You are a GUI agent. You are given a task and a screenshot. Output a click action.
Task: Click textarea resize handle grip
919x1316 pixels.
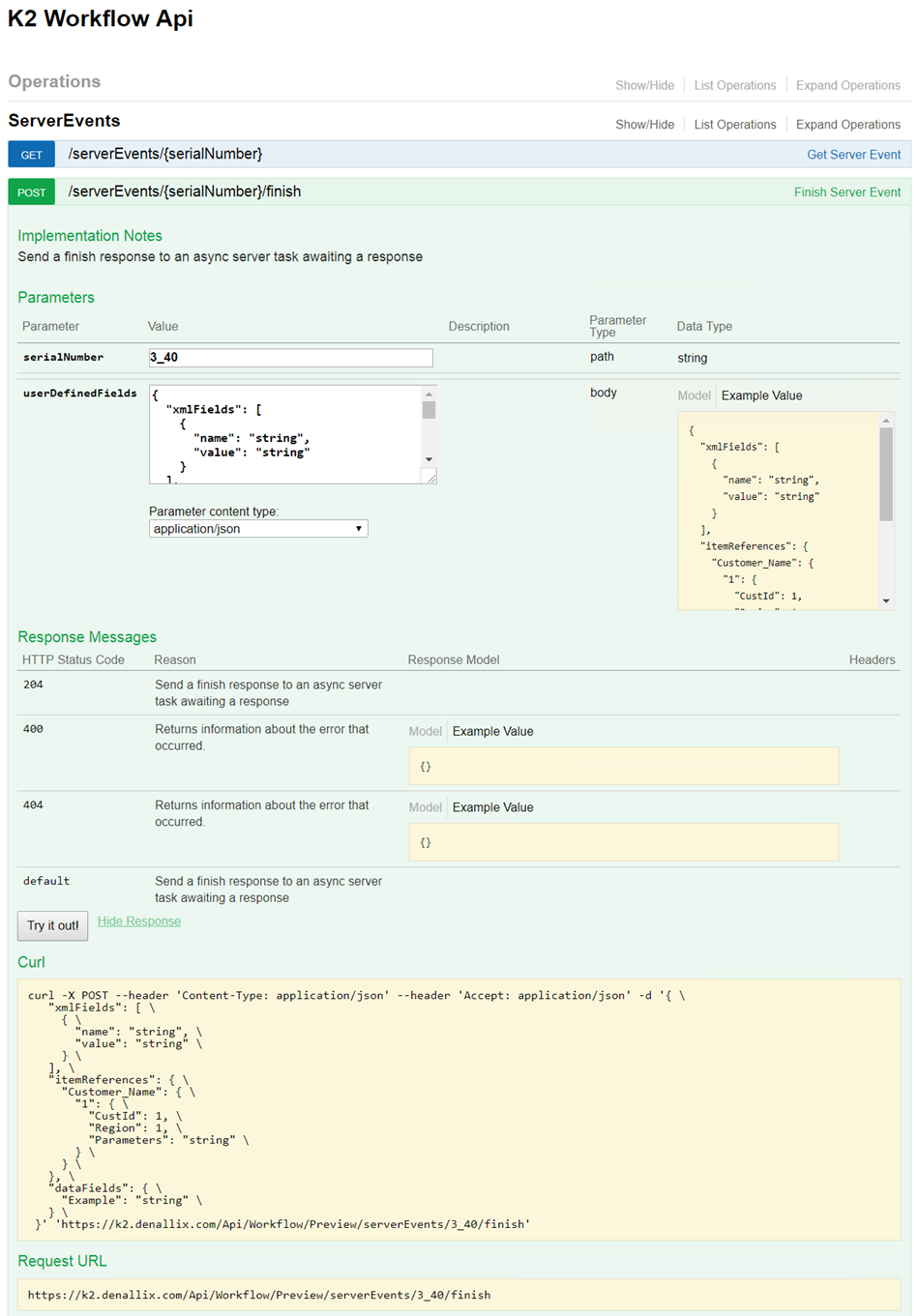click(x=430, y=477)
